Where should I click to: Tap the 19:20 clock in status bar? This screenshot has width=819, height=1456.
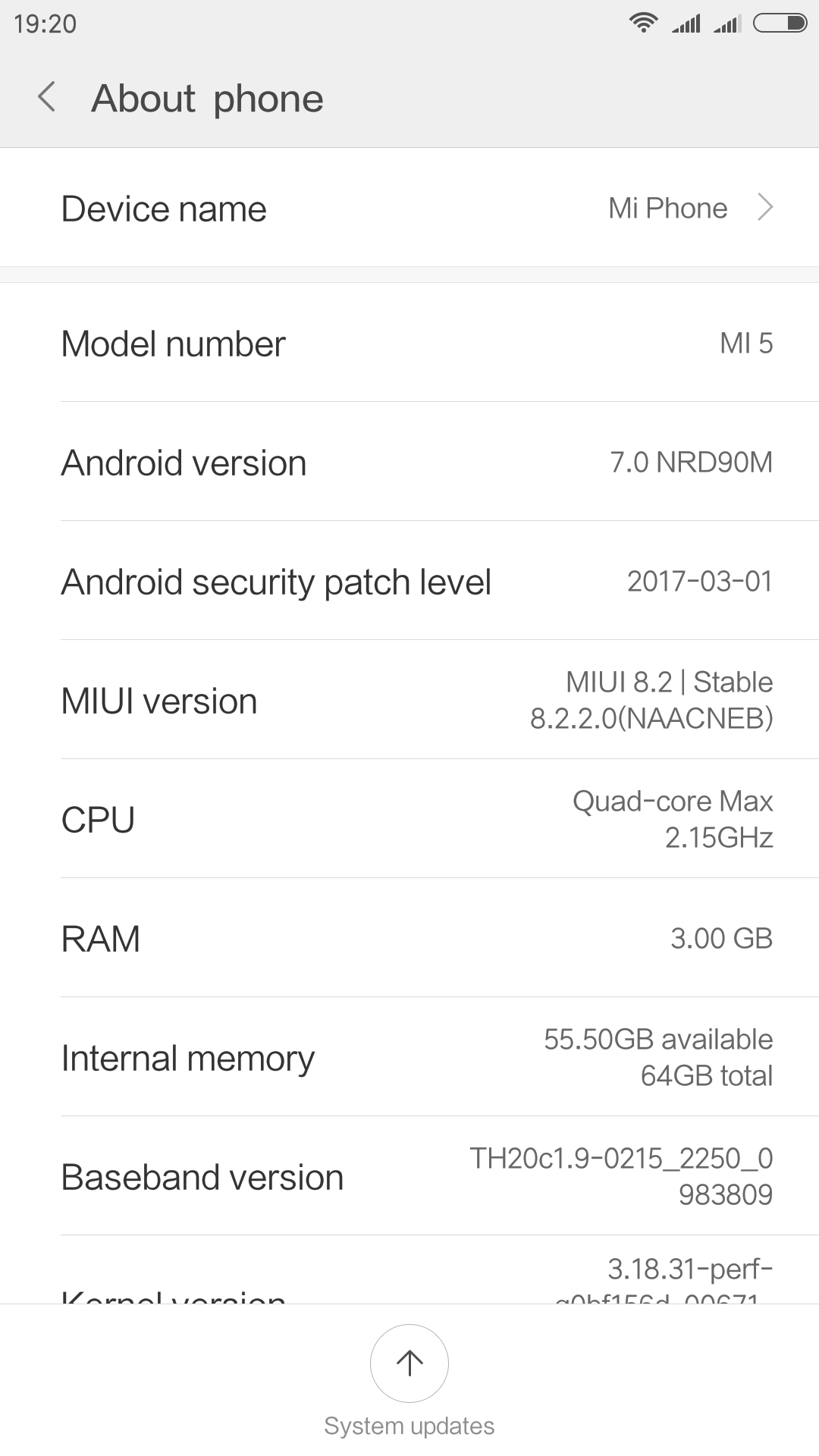coord(45,24)
